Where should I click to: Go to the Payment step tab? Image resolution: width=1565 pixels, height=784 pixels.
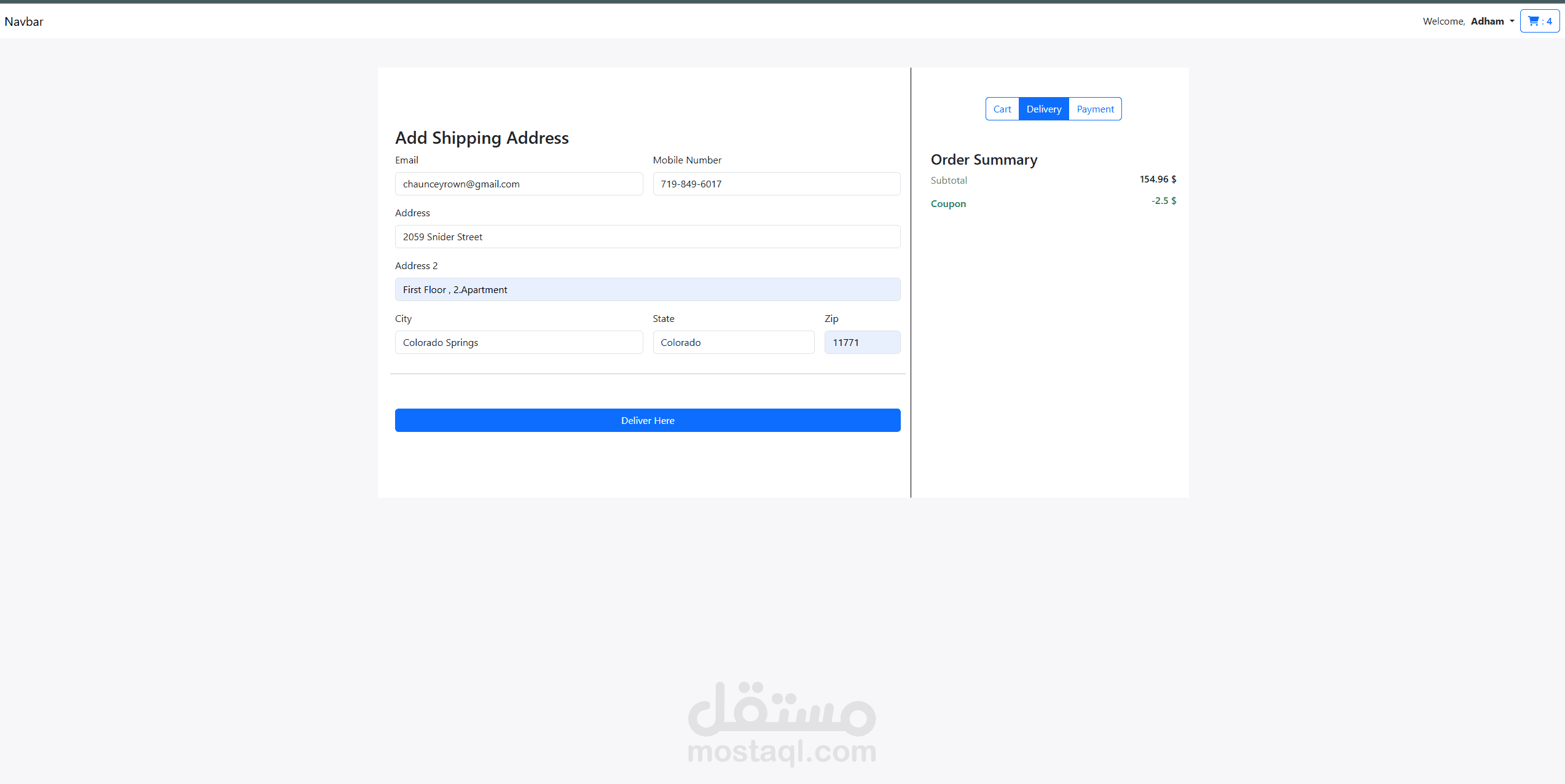click(x=1095, y=109)
